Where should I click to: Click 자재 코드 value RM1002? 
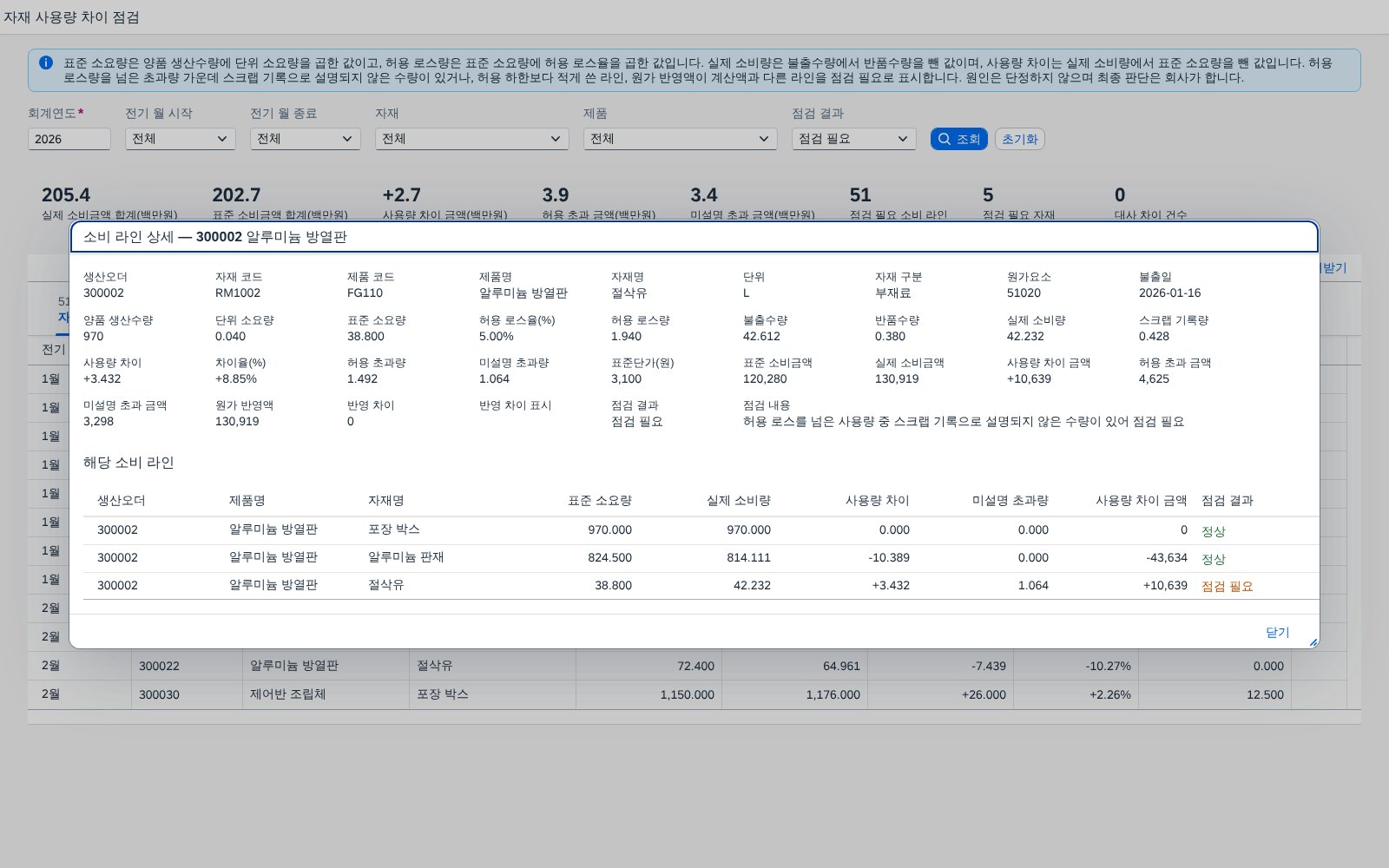(238, 293)
